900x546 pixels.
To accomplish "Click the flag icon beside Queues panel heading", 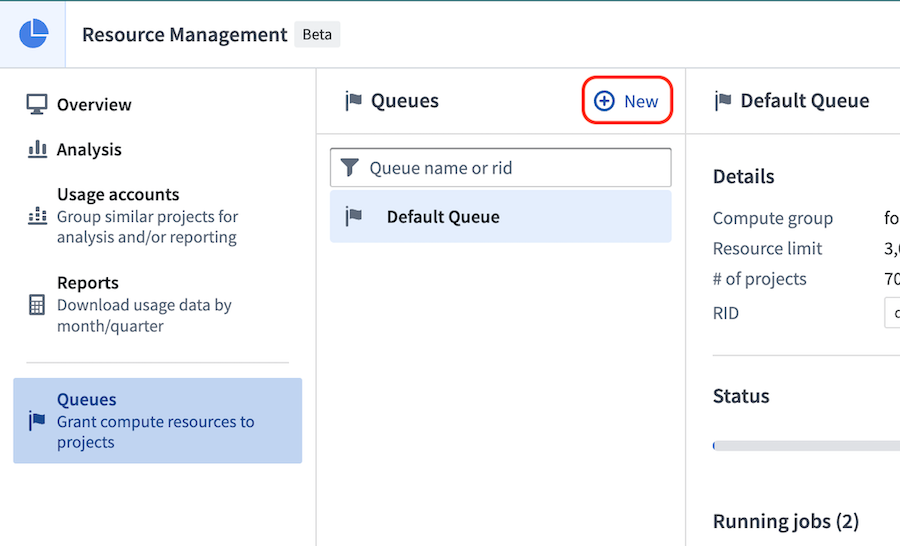I will [x=354, y=101].
